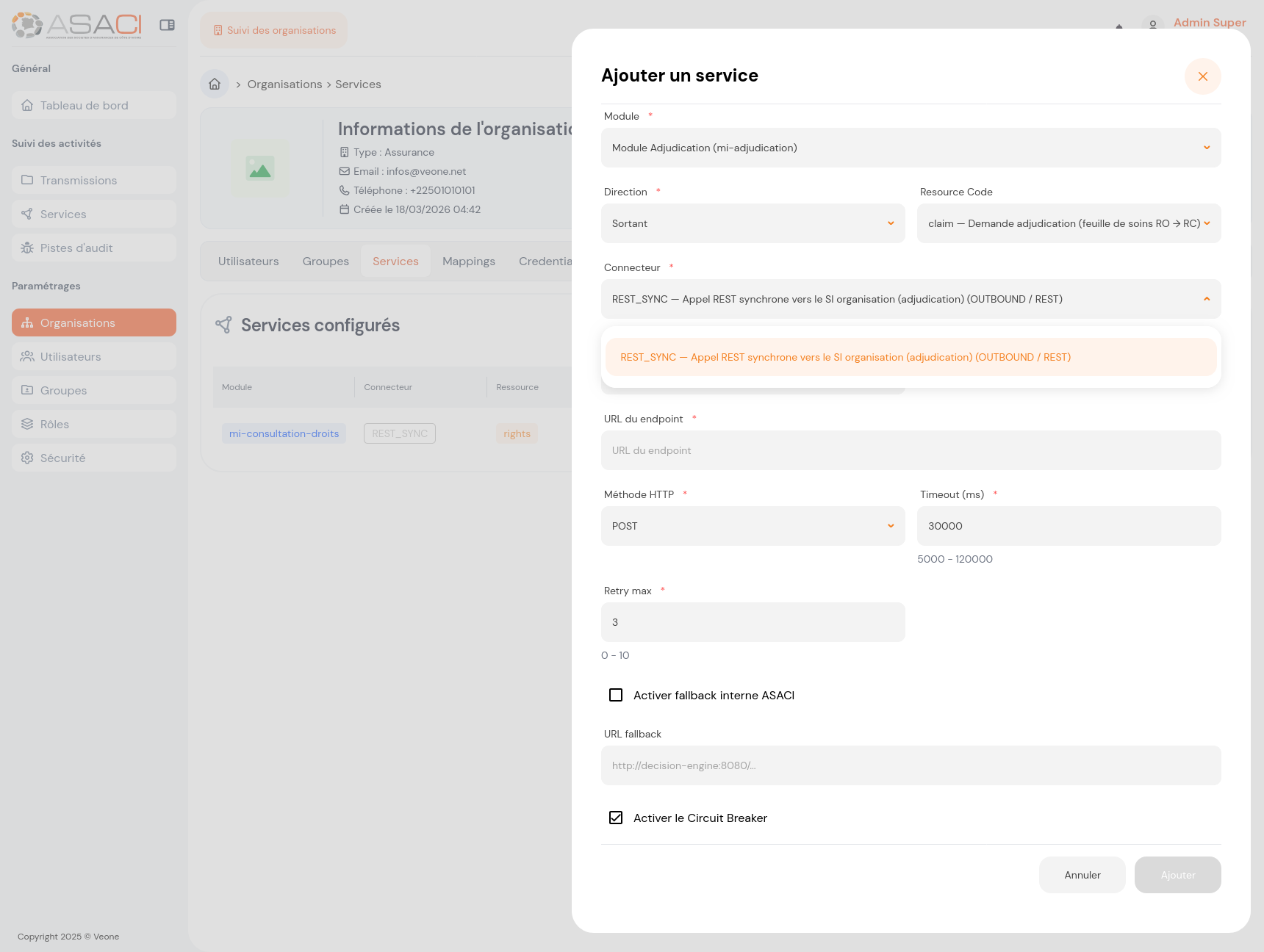The width and height of the screenshot is (1264, 952).
Task: Click the Annuler button
Action: pos(1082,875)
